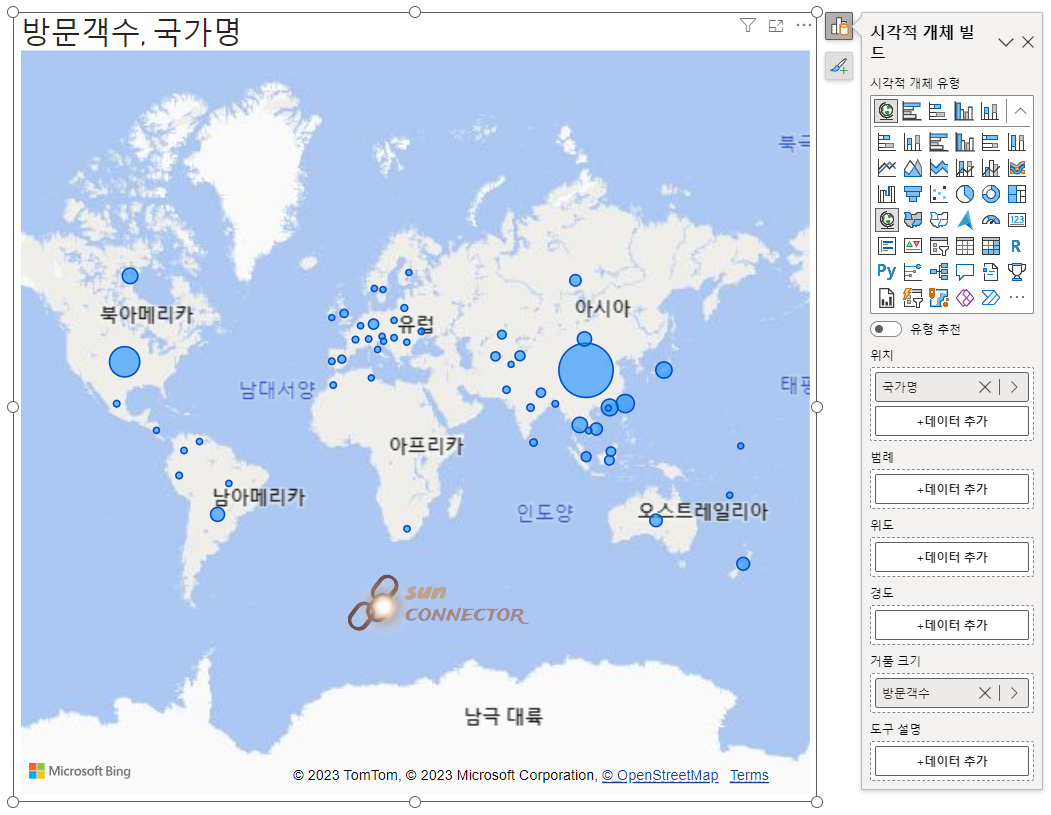Viewport: 1051px width, 815px height.
Task: Select the gauge visual
Action: 991,220
